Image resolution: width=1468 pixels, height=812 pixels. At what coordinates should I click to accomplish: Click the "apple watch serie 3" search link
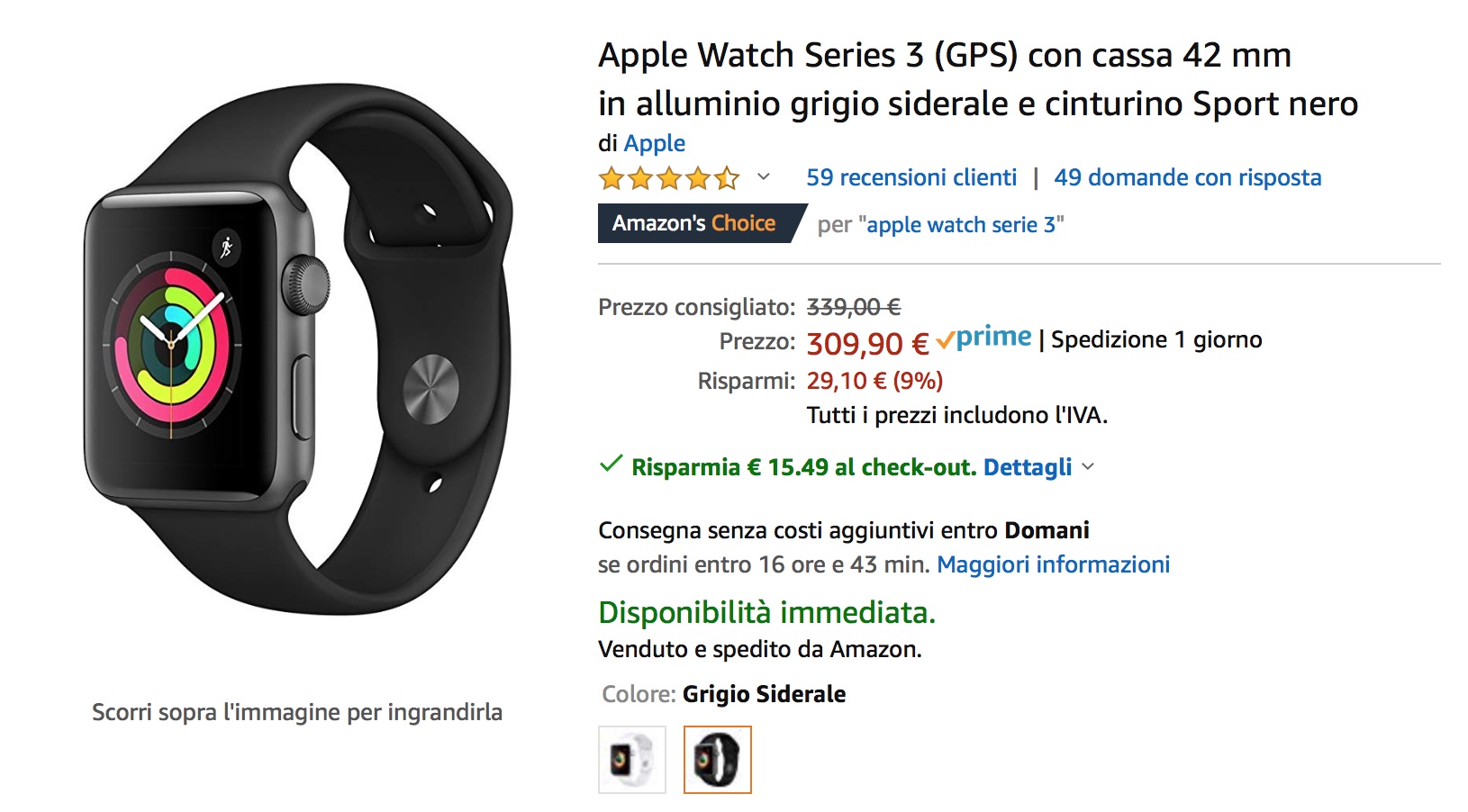pyautogui.click(x=962, y=225)
